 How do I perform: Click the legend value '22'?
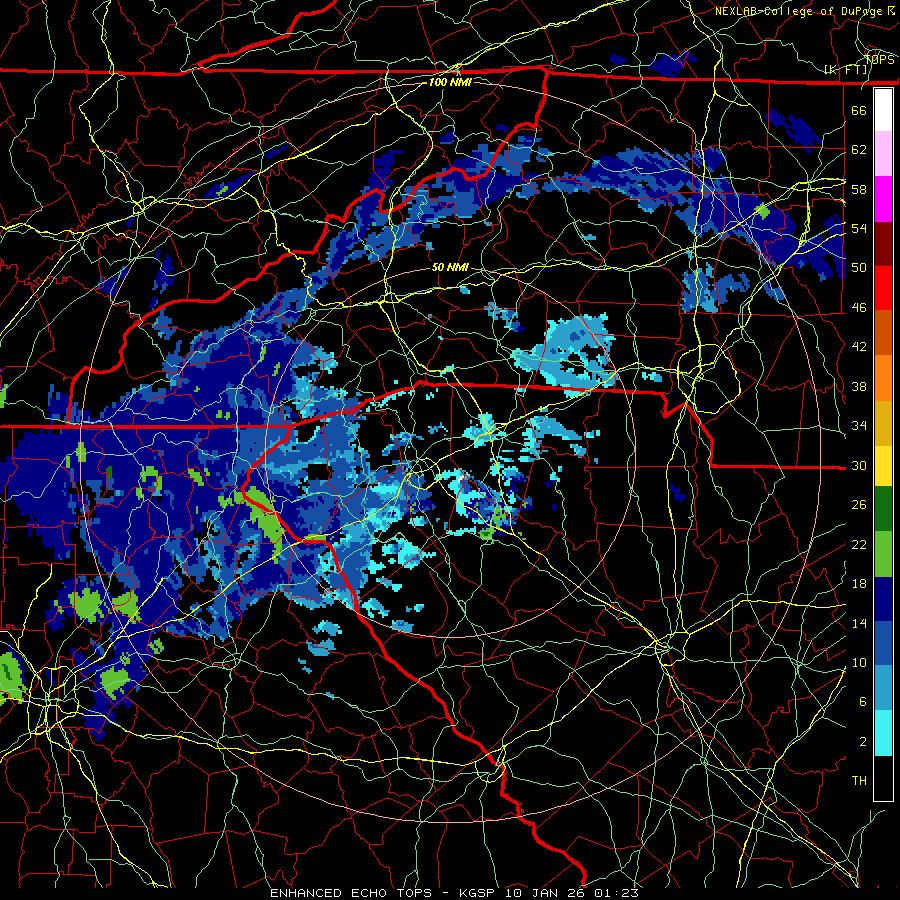pos(859,544)
